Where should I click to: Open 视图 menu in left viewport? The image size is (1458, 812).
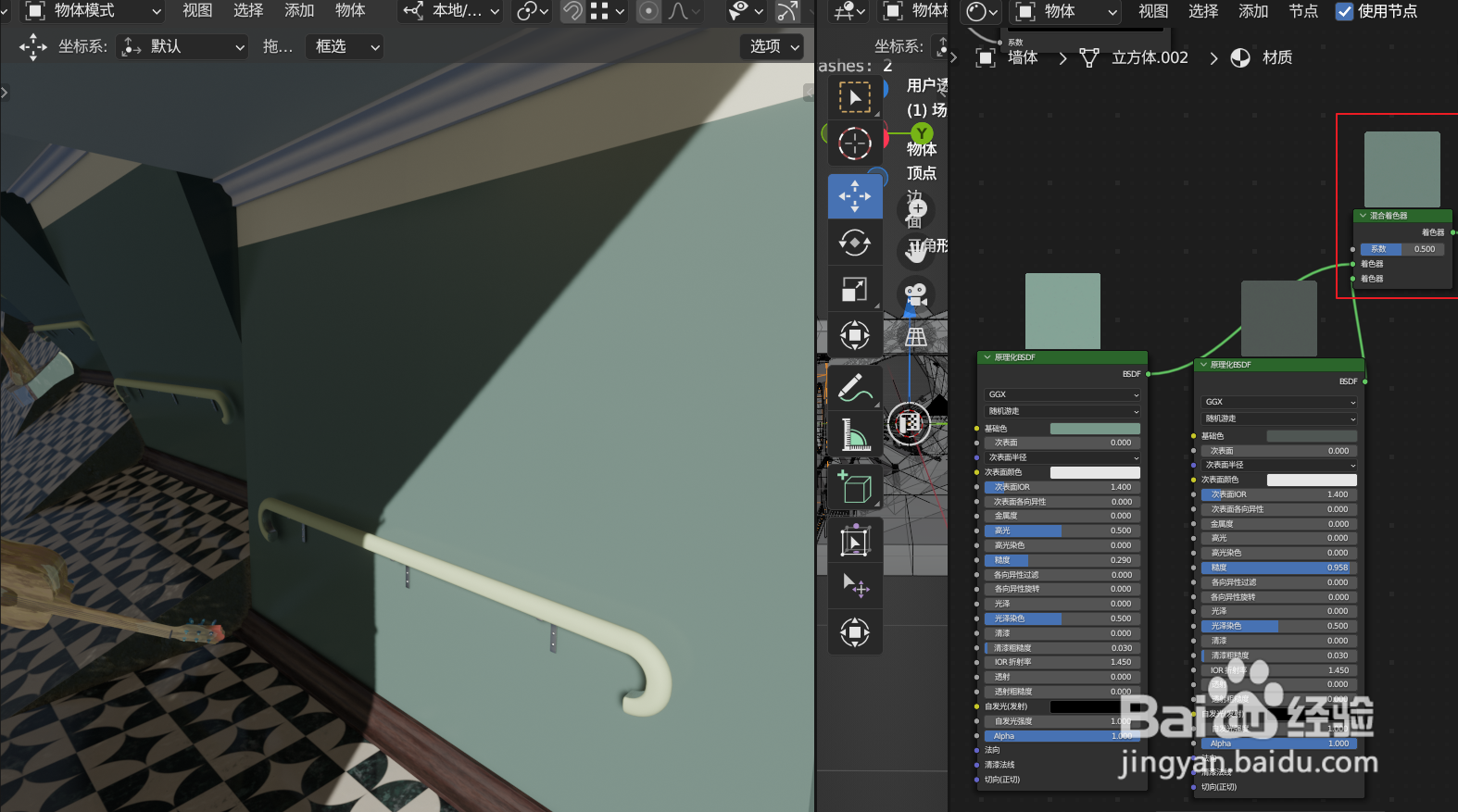pyautogui.click(x=197, y=10)
